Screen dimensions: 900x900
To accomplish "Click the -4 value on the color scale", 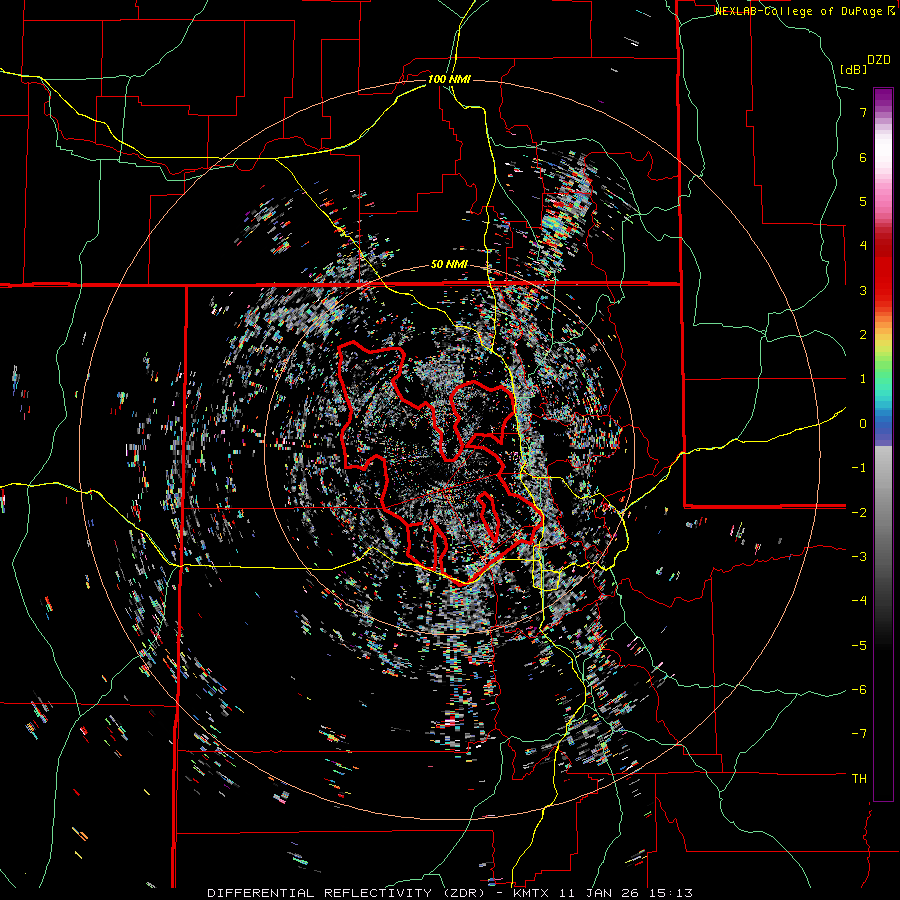I will click(859, 601).
